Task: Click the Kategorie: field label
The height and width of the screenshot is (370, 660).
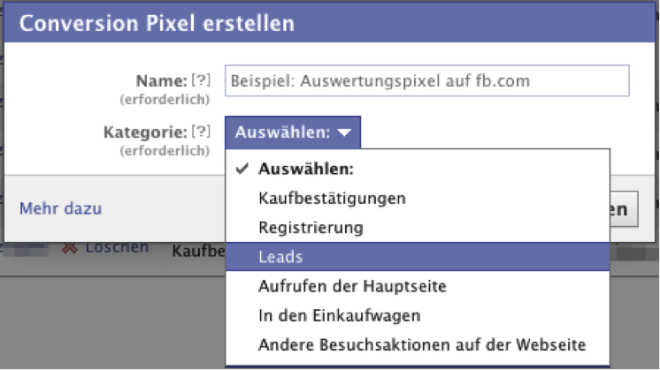Action: click(x=145, y=132)
